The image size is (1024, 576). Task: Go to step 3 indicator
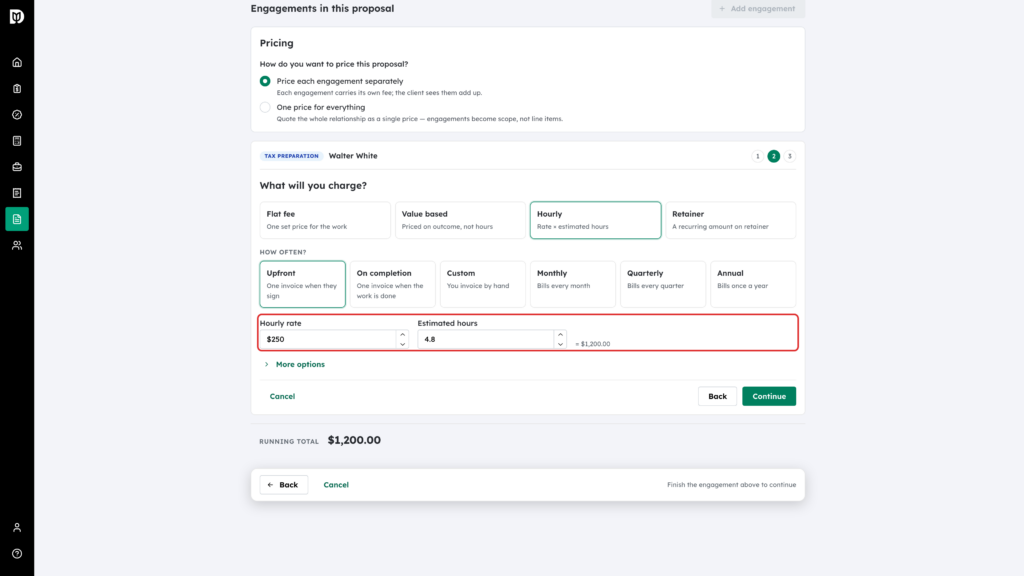[x=790, y=156]
